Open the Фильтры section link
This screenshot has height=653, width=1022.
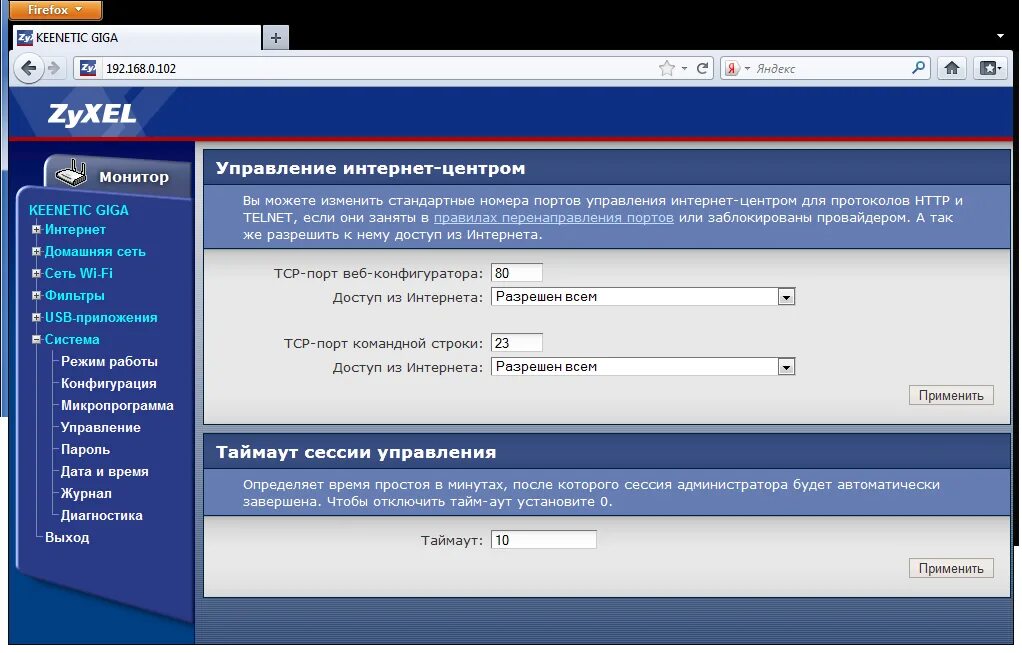(x=74, y=296)
